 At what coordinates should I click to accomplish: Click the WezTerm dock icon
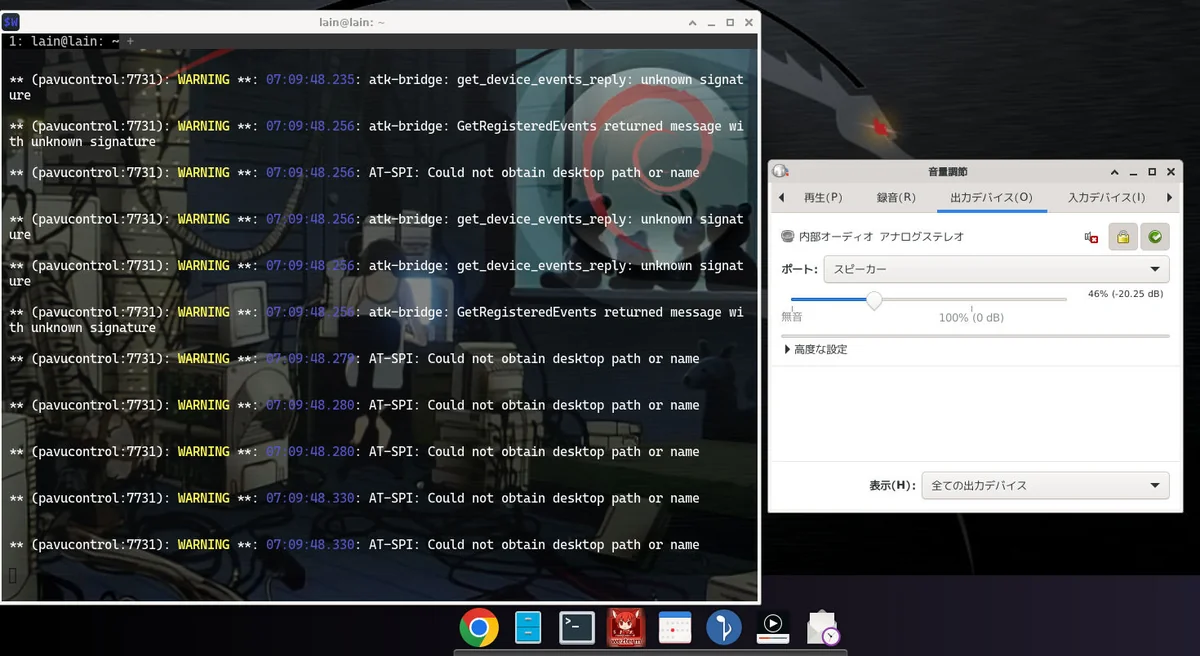(x=626, y=628)
